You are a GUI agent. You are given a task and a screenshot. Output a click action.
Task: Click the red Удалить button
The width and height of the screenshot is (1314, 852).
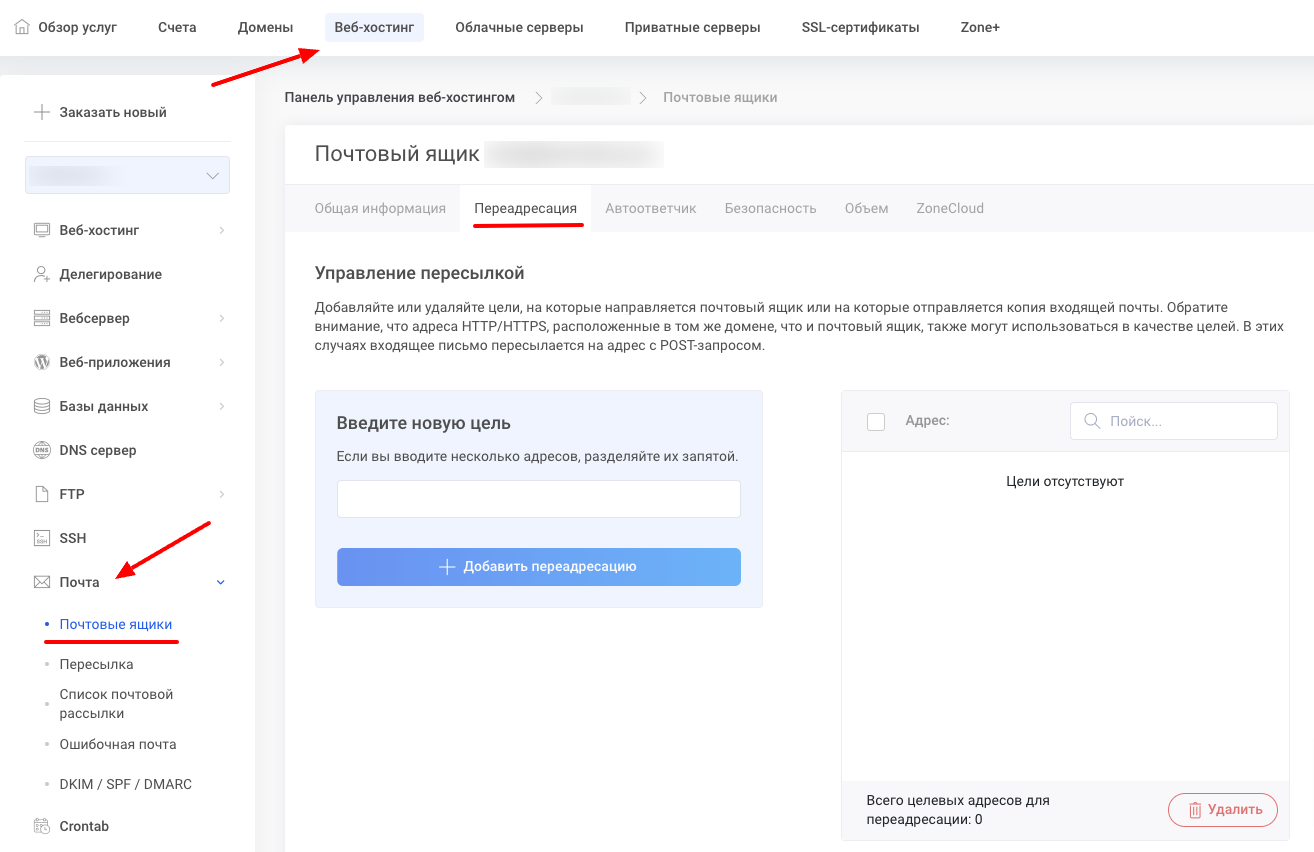click(1222, 810)
